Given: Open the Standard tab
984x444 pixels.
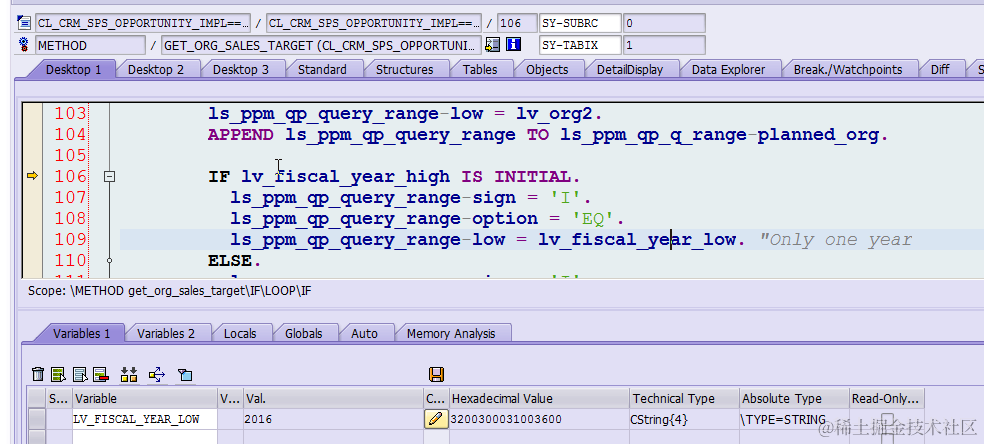Looking at the screenshot, I should tap(322, 70).
